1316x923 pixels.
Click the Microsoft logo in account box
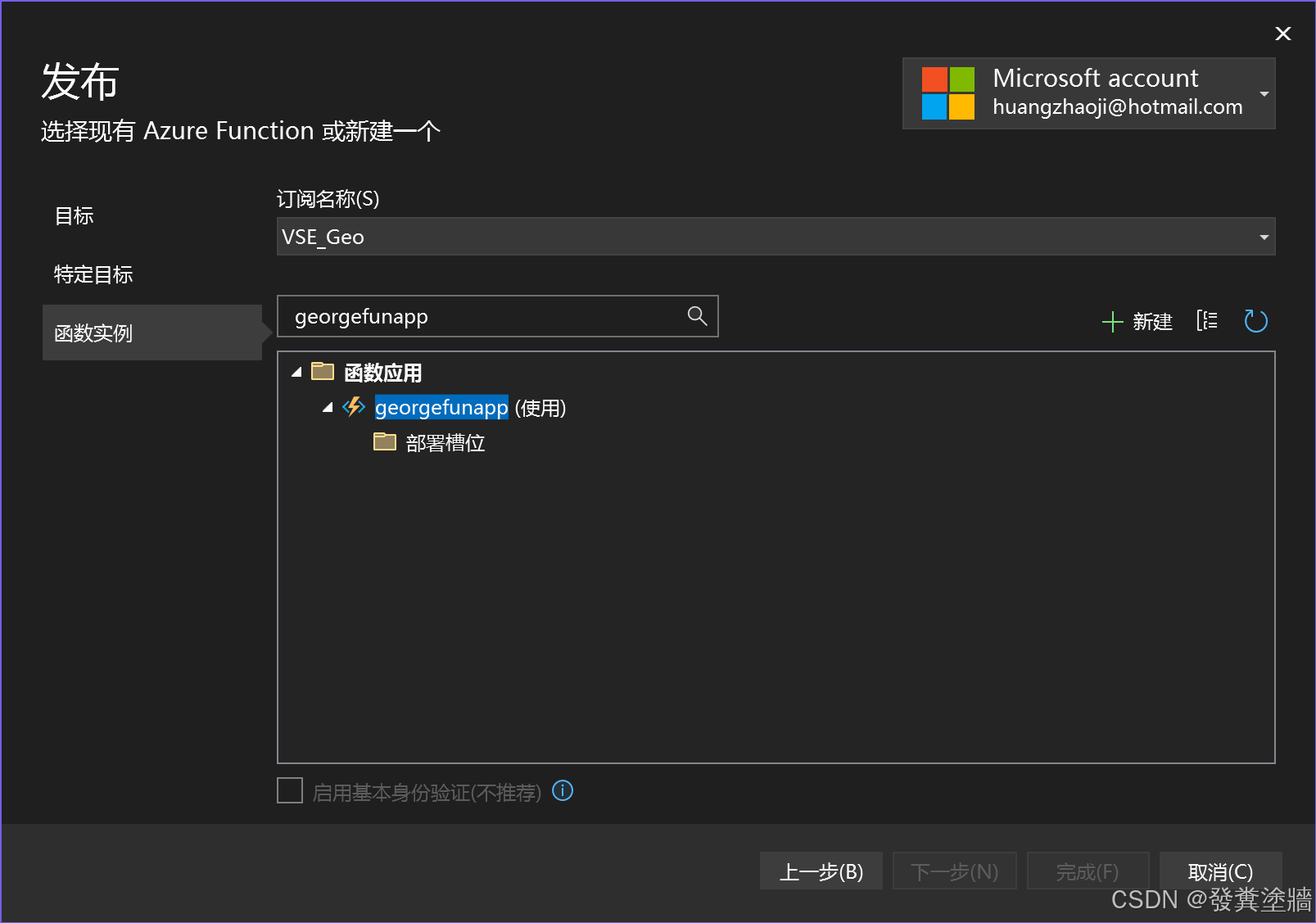click(948, 93)
